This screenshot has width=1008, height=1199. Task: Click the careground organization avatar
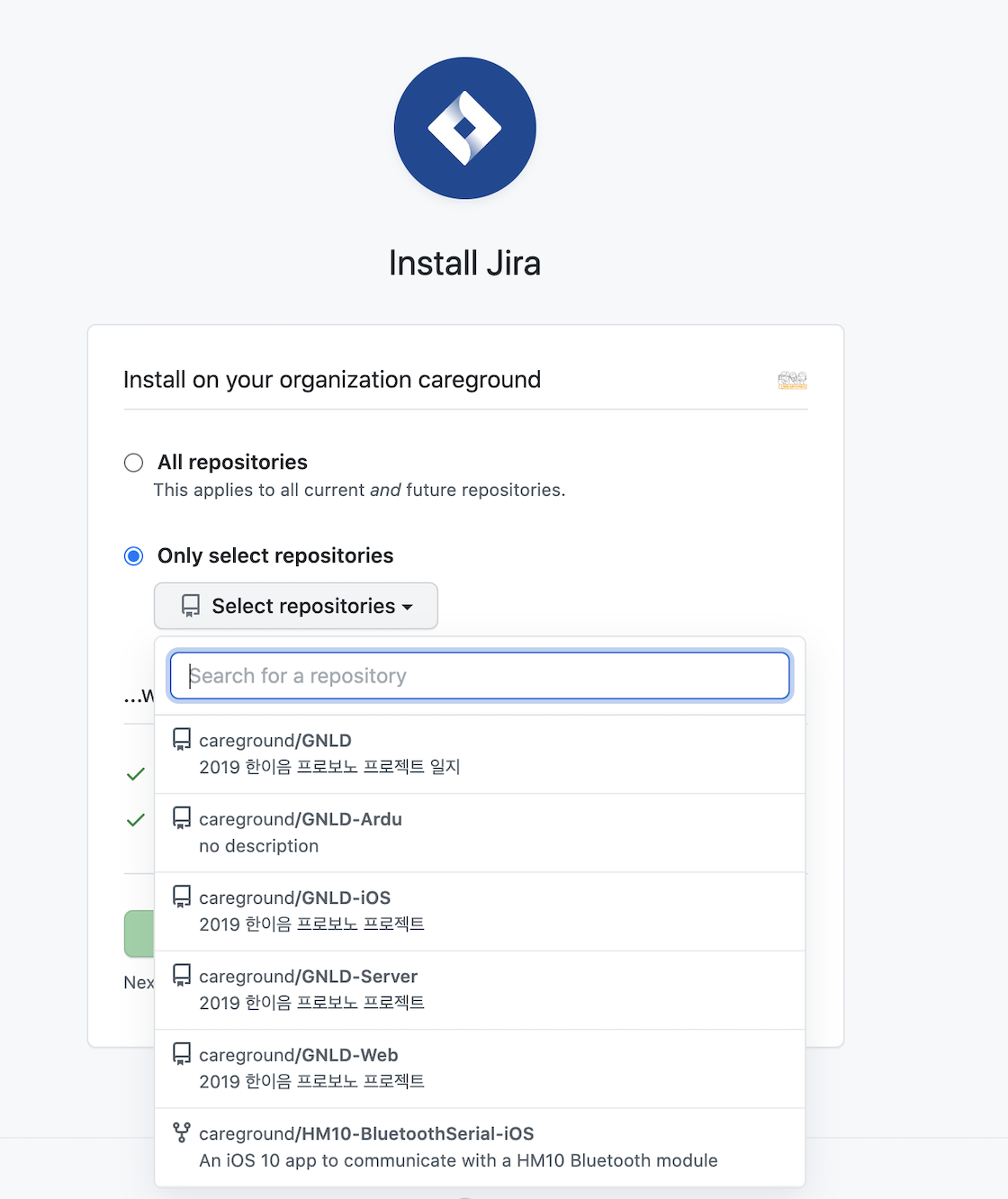[x=792, y=380]
